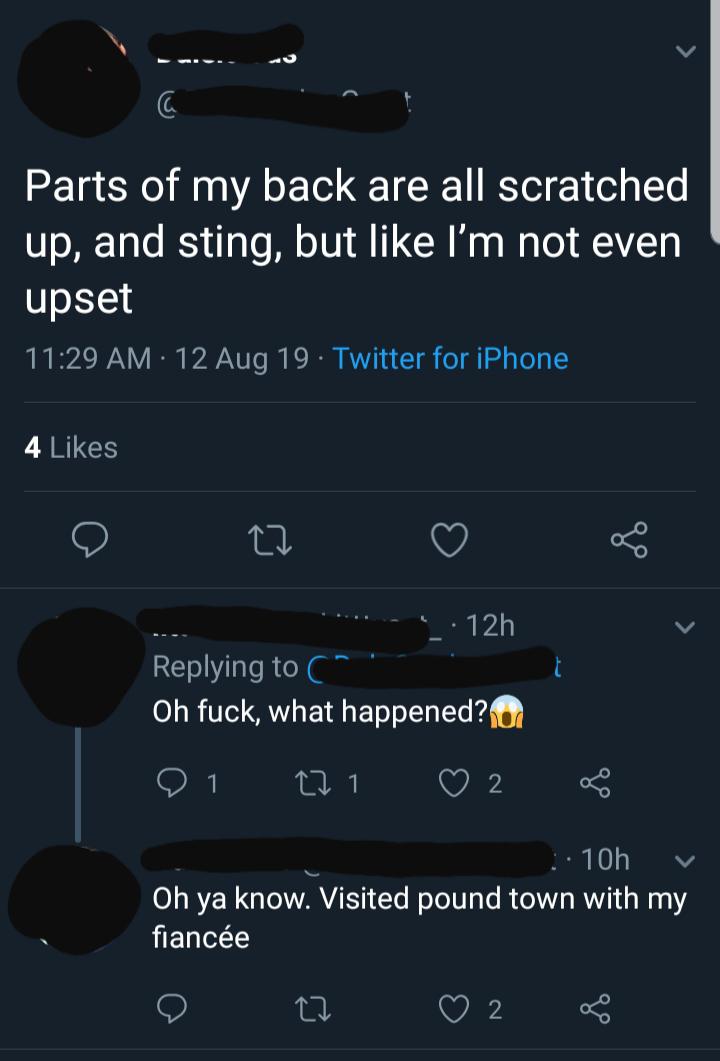This screenshot has height=1061, width=720.
Task: Open the reply composer for the main tweet
Action: [90, 540]
